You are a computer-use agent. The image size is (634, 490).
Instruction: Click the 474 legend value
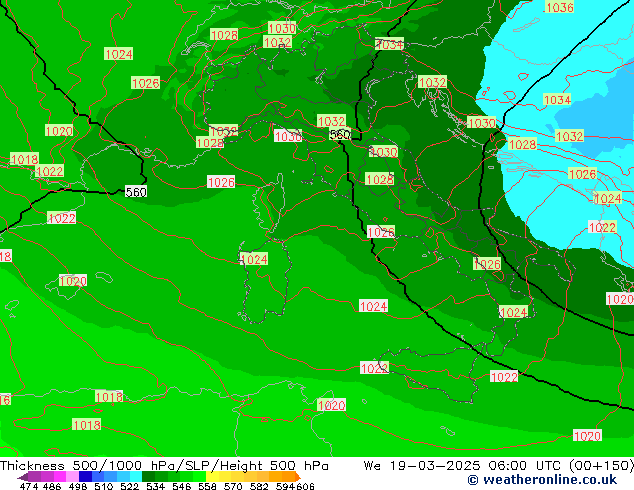pyautogui.click(x=28, y=486)
